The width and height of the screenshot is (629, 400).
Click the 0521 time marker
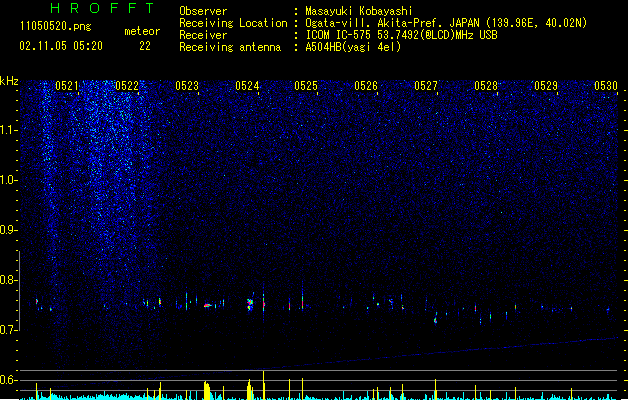[67, 86]
